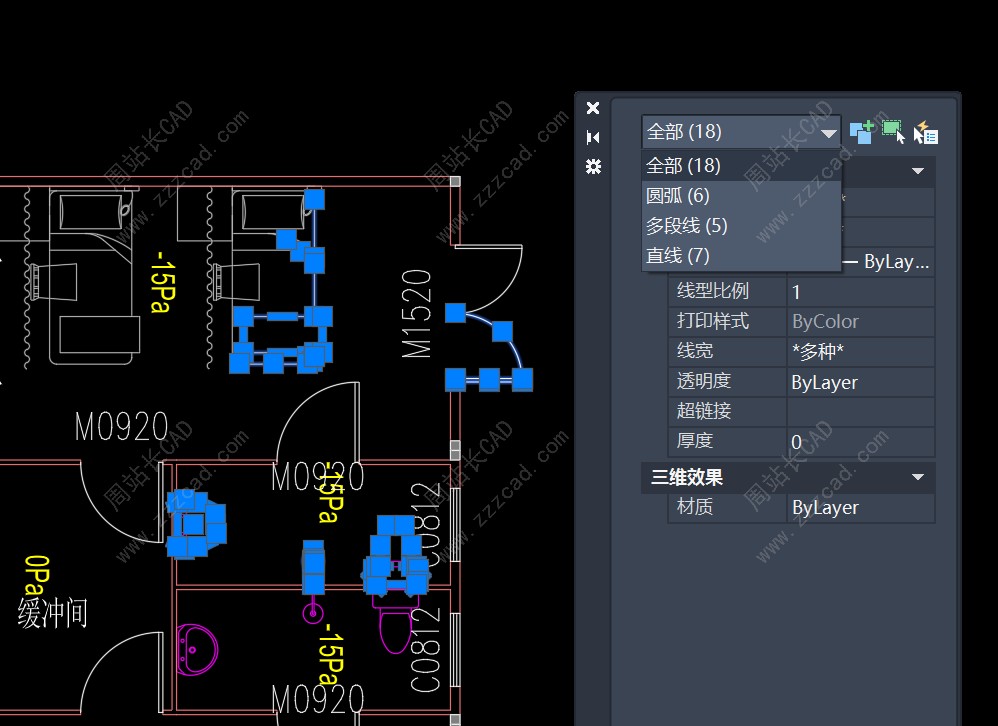Screen dimensions: 998x726
Task: Click the 线型比例 value field
Action: (x=860, y=292)
